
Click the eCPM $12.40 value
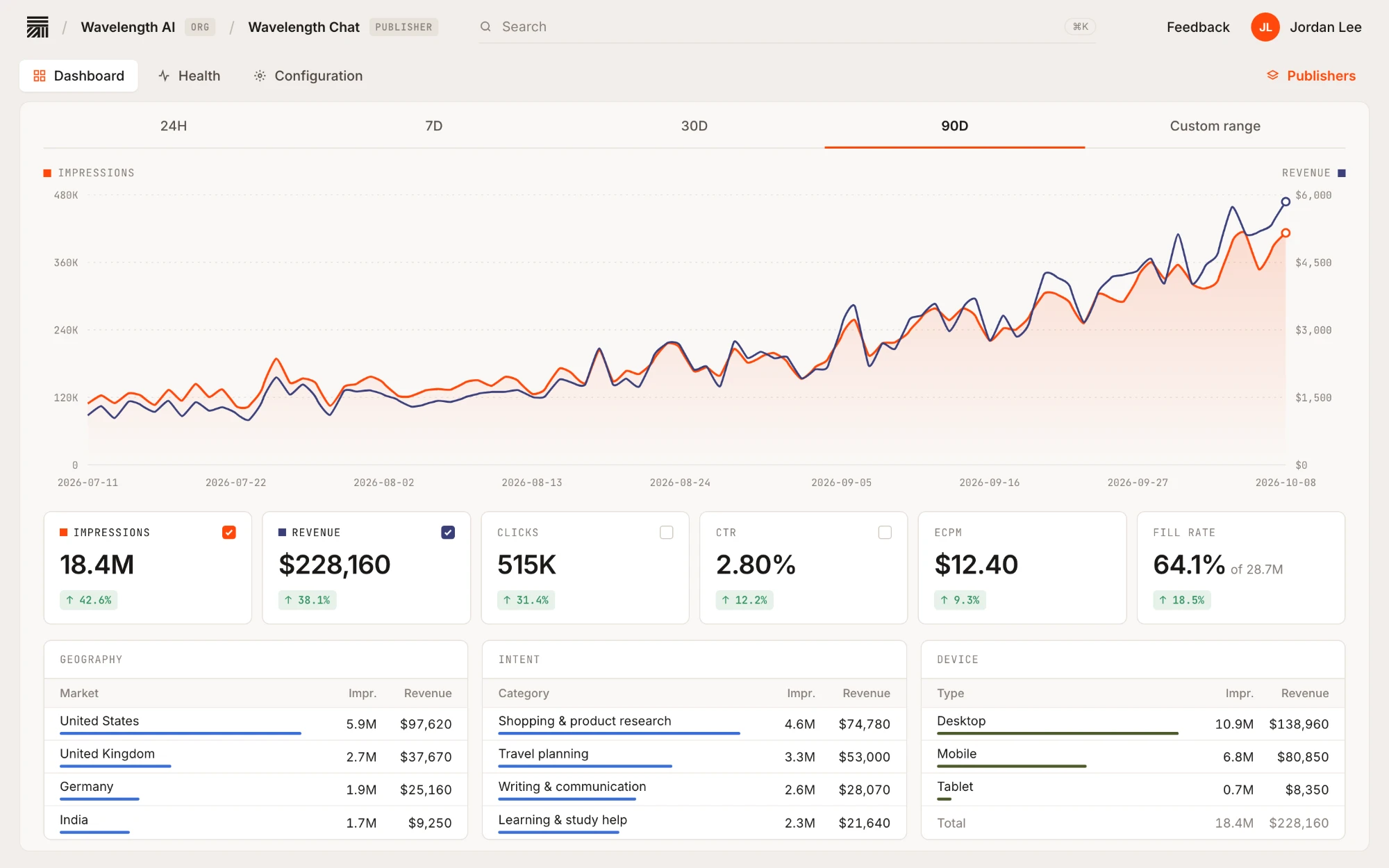click(976, 565)
